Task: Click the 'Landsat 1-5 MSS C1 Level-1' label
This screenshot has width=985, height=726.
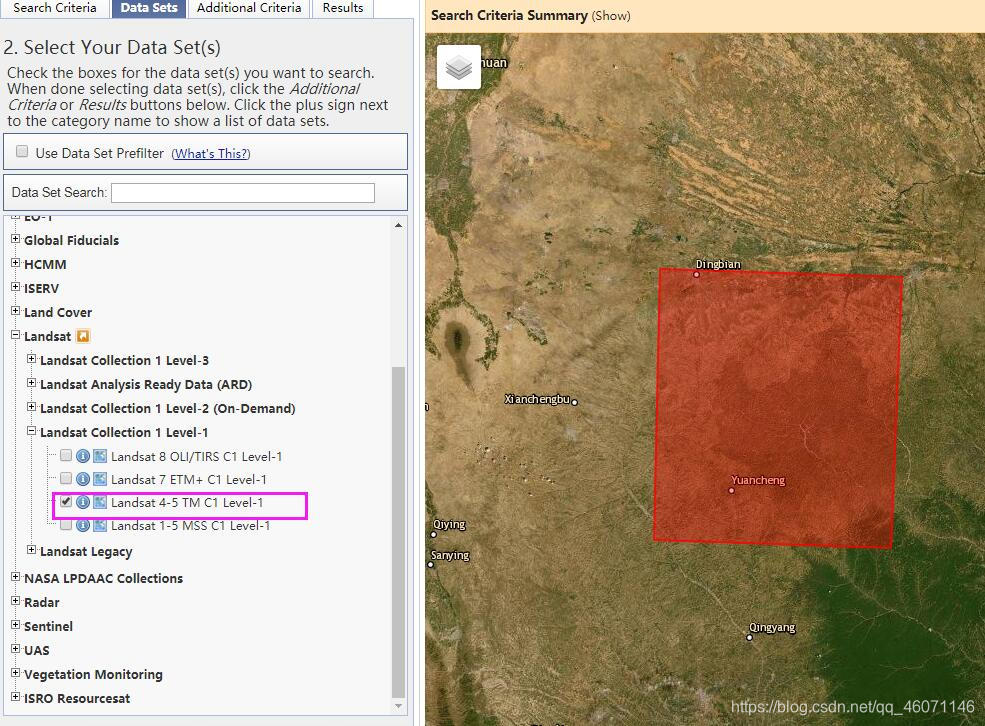Action: click(x=190, y=526)
